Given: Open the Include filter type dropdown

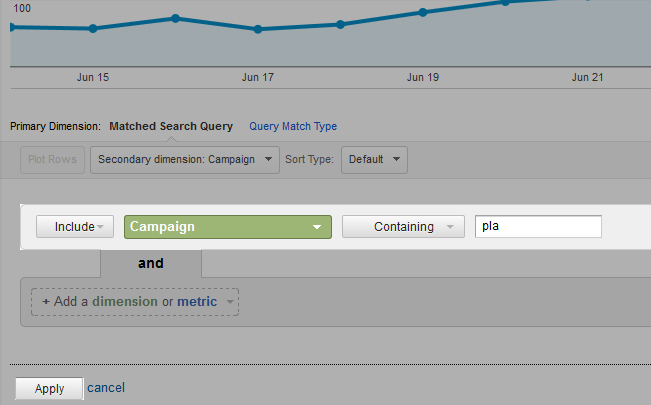Looking at the screenshot, I should pyautogui.click(x=75, y=227).
